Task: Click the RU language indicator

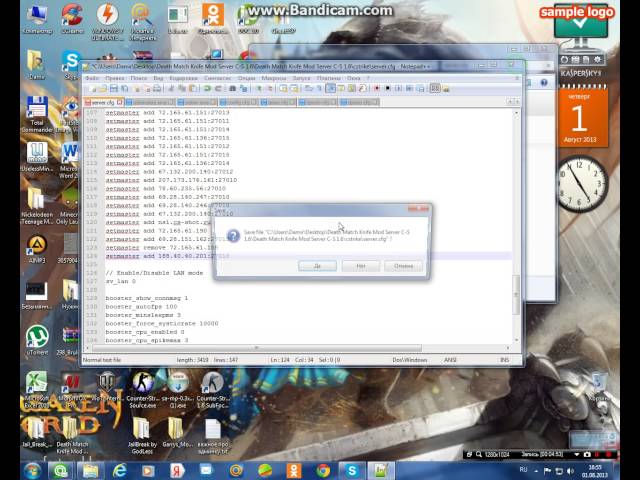Action: click(x=523, y=470)
